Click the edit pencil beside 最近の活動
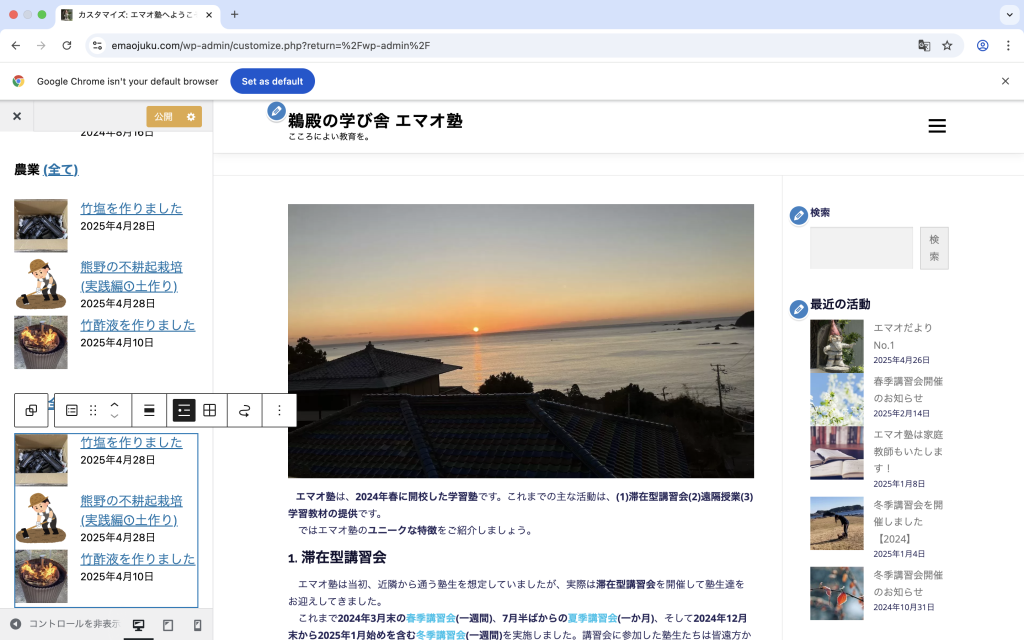The image size is (1024, 640). coord(799,309)
